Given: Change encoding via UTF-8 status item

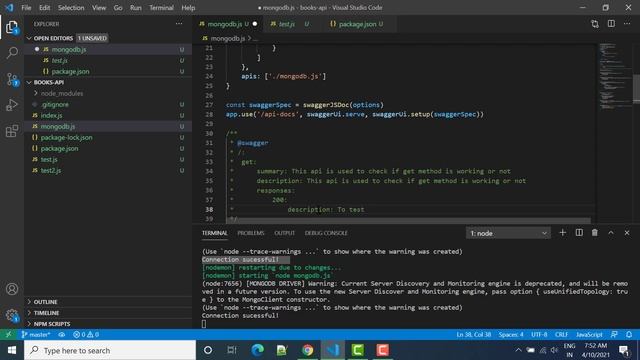Looking at the screenshot, I should click(539, 334).
